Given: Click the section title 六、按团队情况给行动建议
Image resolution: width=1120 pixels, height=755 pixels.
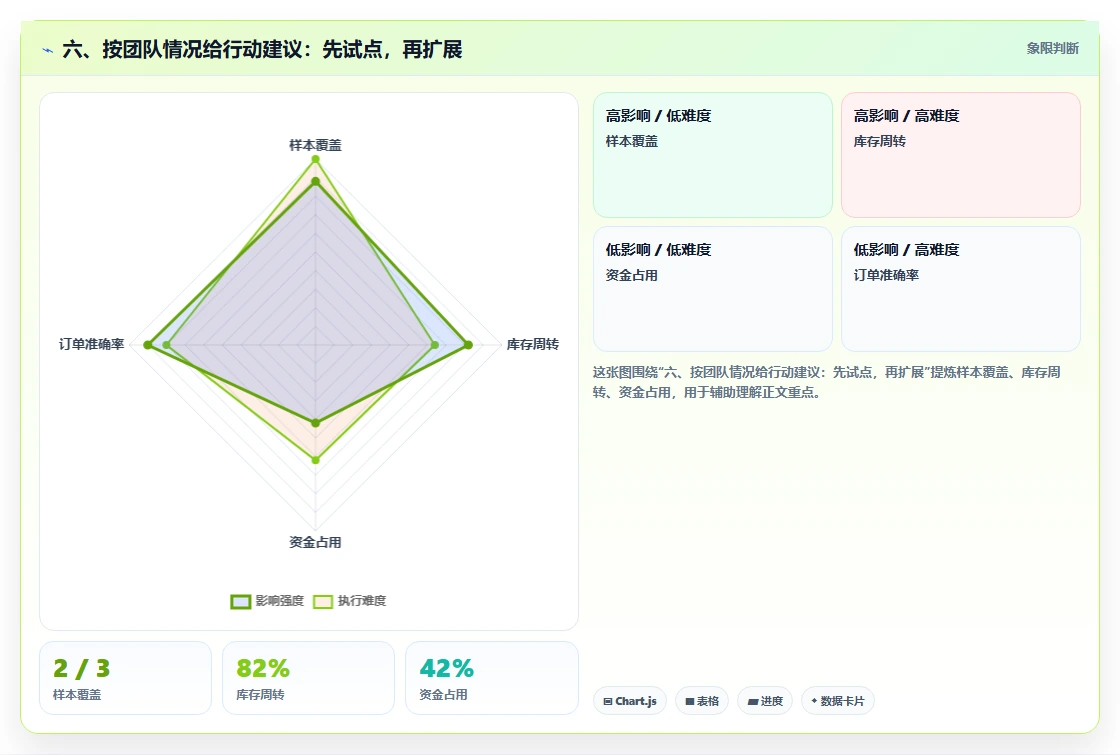Looking at the screenshot, I should coord(262,49).
